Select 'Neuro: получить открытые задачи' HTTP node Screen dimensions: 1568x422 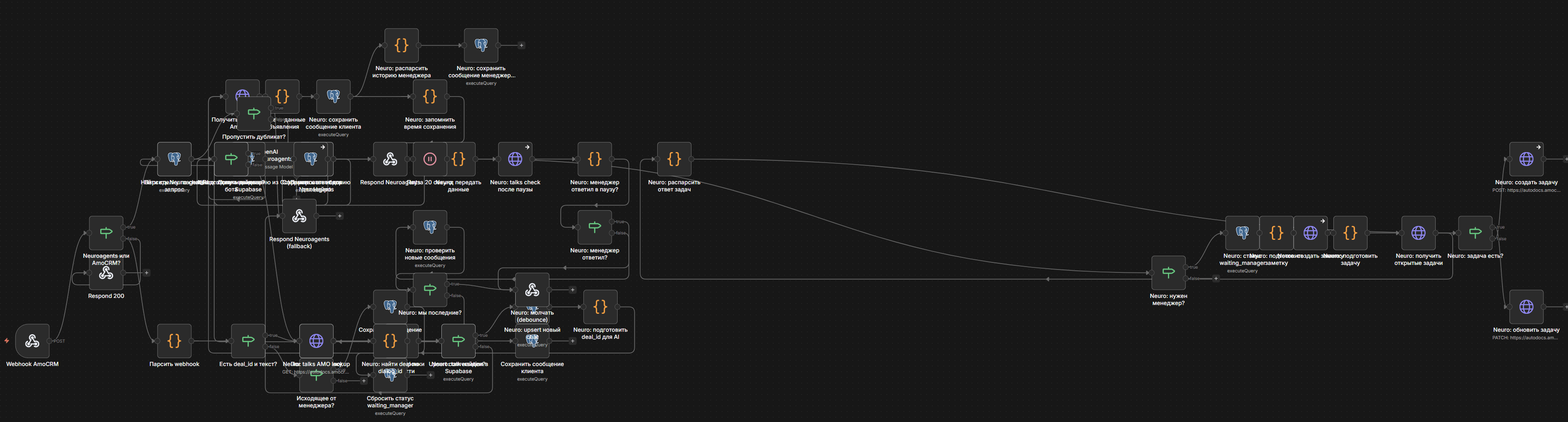click(x=1418, y=233)
